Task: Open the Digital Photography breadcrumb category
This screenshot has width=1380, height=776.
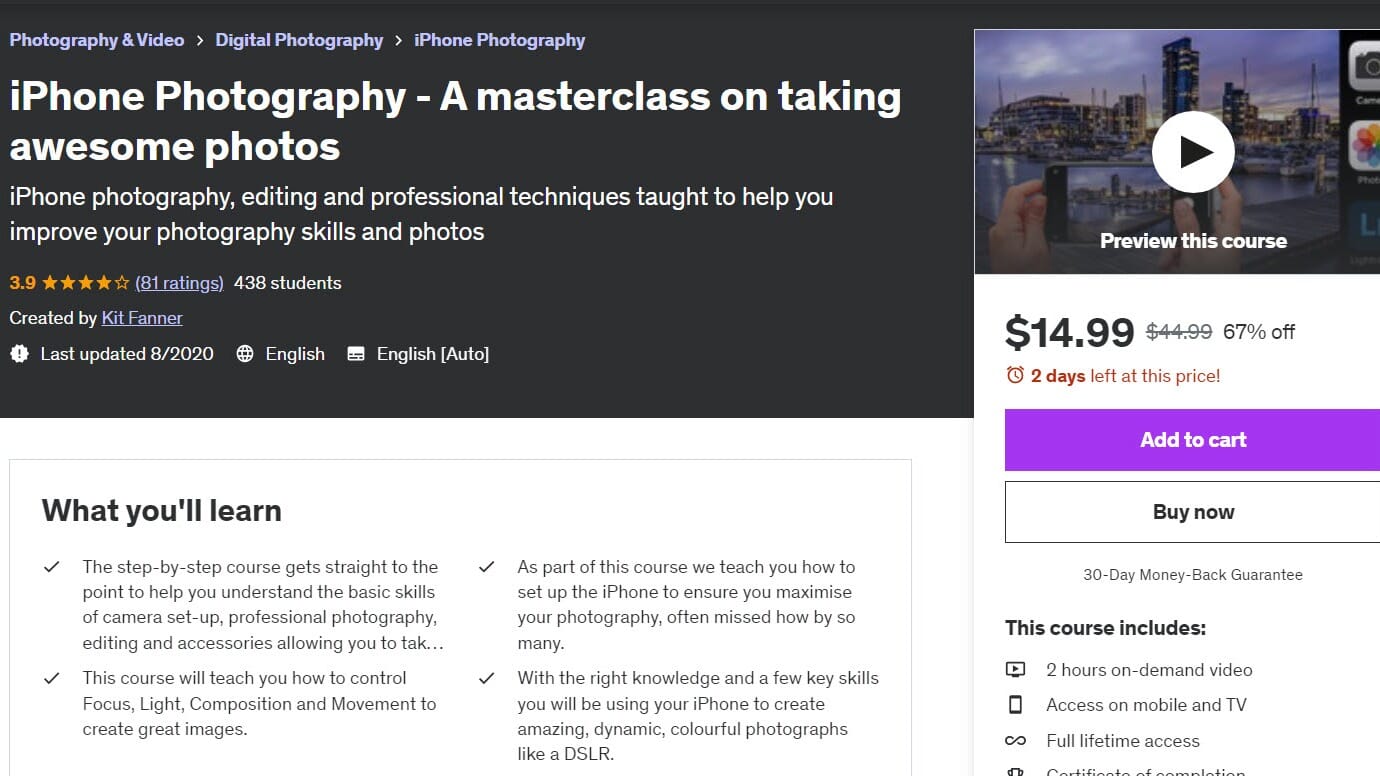Action: (x=299, y=39)
